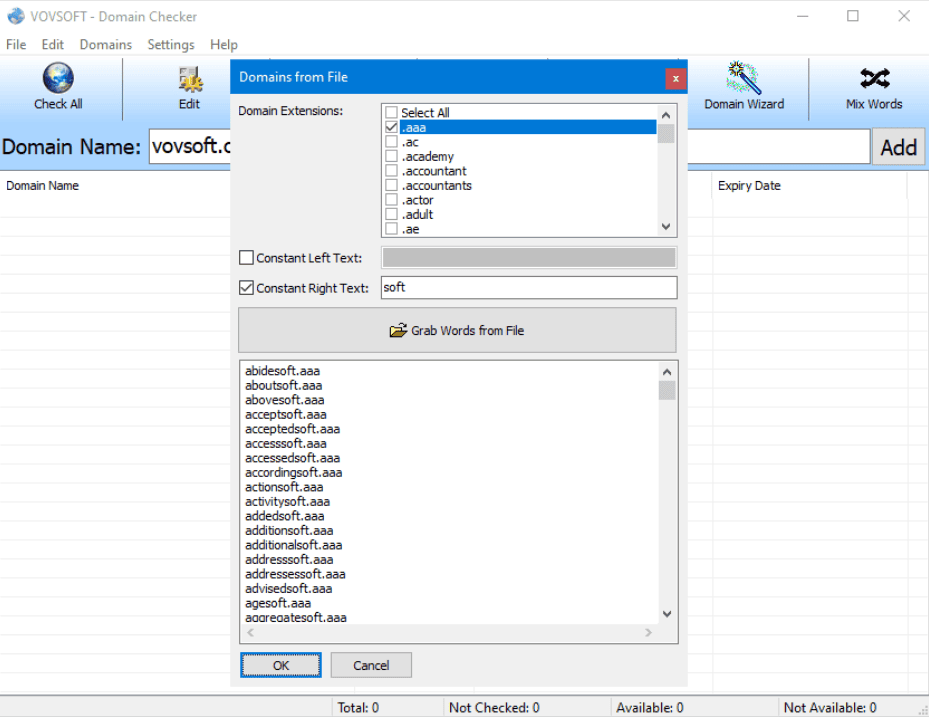Click the VOVSOFT app icon in title bar
The image size is (929, 717).
click(x=16, y=16)
